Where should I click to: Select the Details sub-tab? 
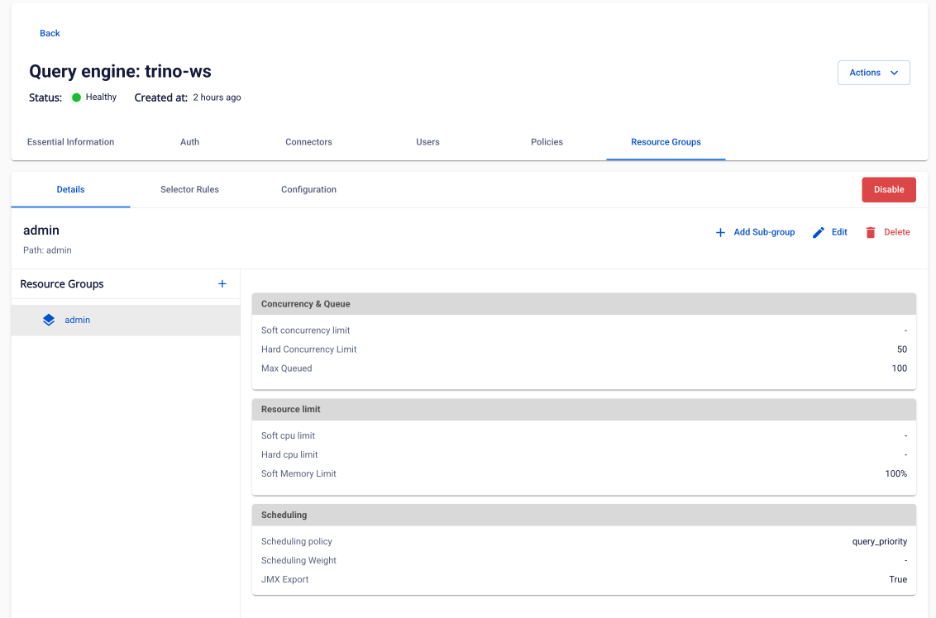(x=70, y=189)
